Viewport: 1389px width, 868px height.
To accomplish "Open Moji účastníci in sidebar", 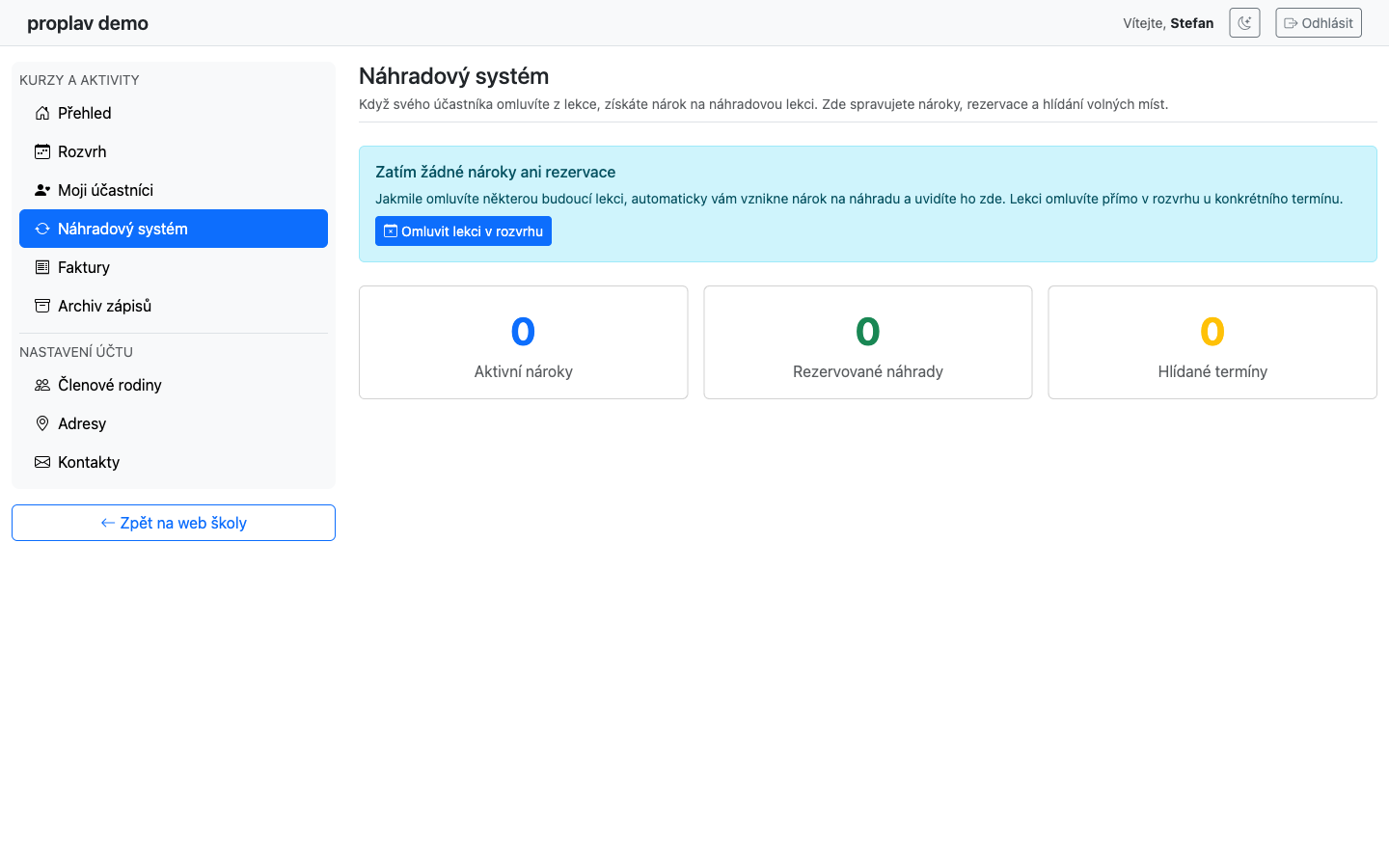I will (x=174, y=190).
